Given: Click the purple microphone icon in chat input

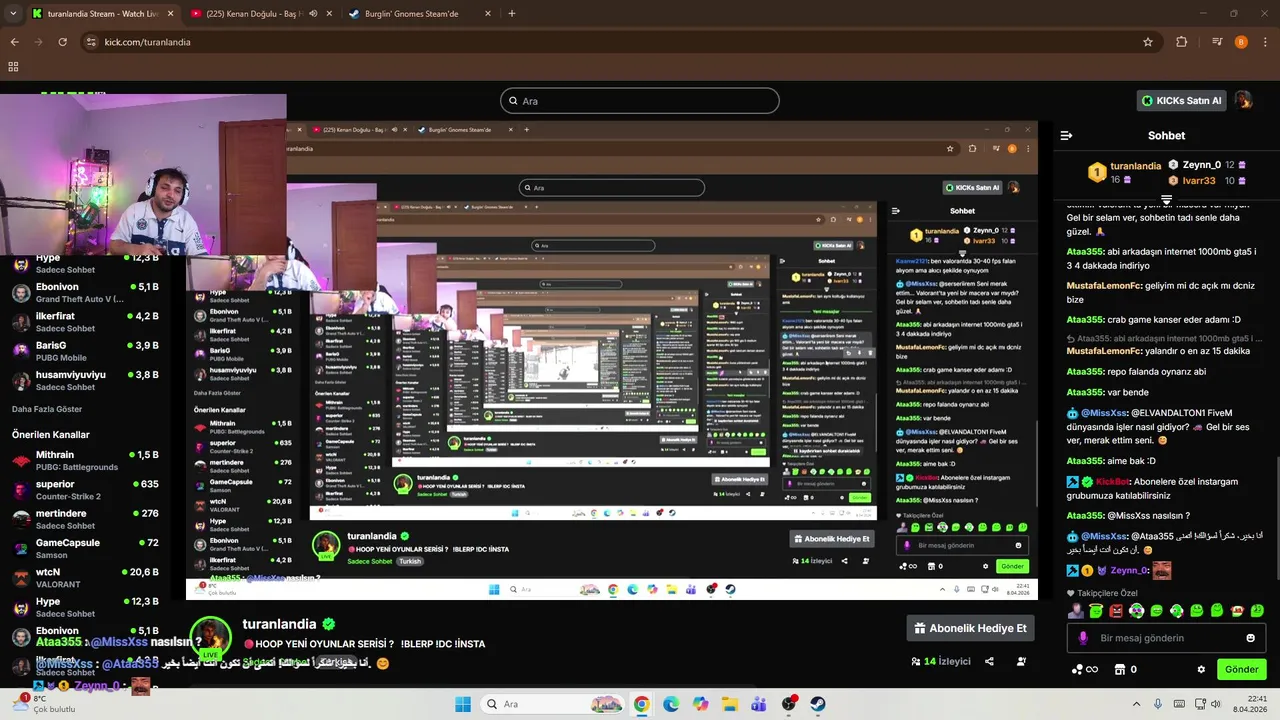Looking at the screenshot, I should click(1083, 638).
